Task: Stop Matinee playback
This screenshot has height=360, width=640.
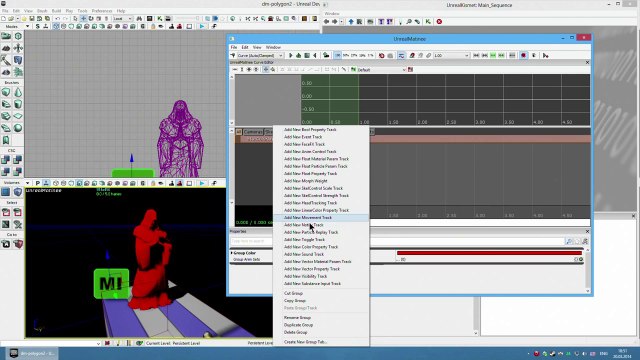Action: pos(307,56)
